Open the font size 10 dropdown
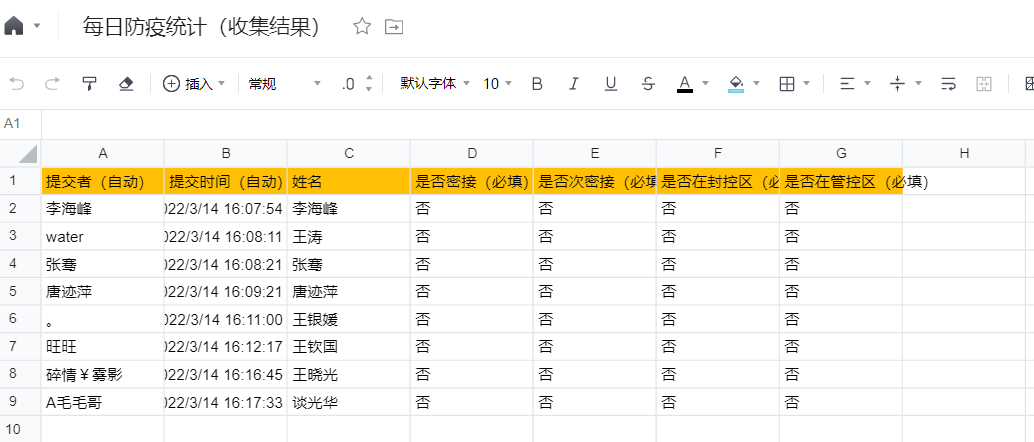Image resolution: width=1034 pixels, height=442 pixels. [497, 84]
